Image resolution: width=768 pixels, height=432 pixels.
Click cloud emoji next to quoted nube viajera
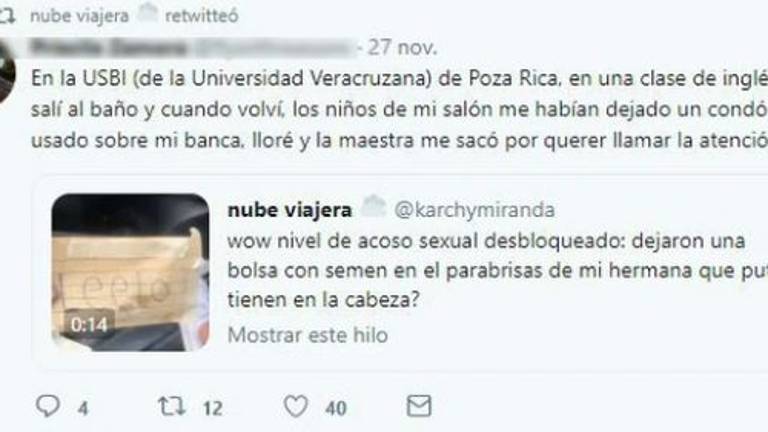pos(373,207)
